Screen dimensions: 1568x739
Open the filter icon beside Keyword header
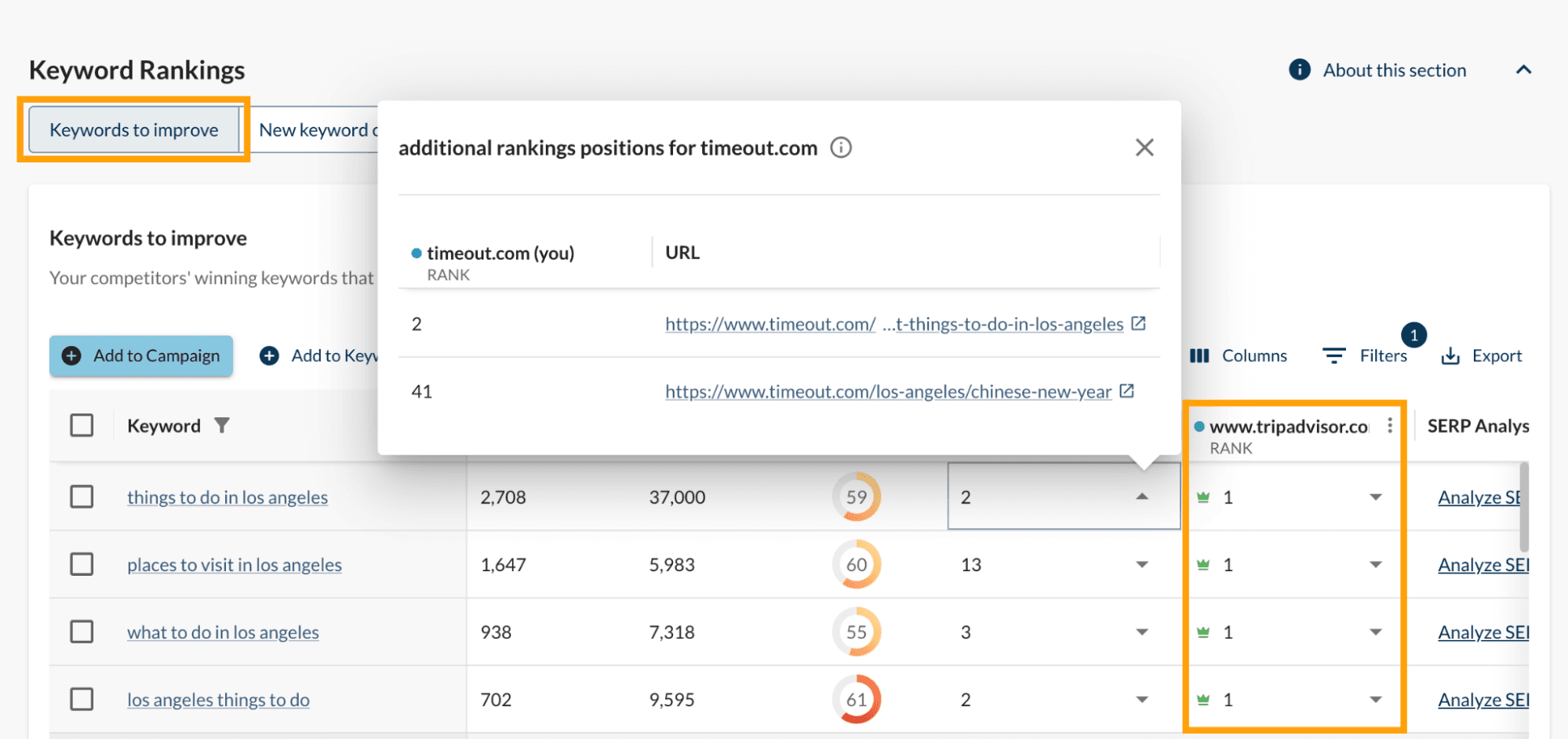[222, 425]
